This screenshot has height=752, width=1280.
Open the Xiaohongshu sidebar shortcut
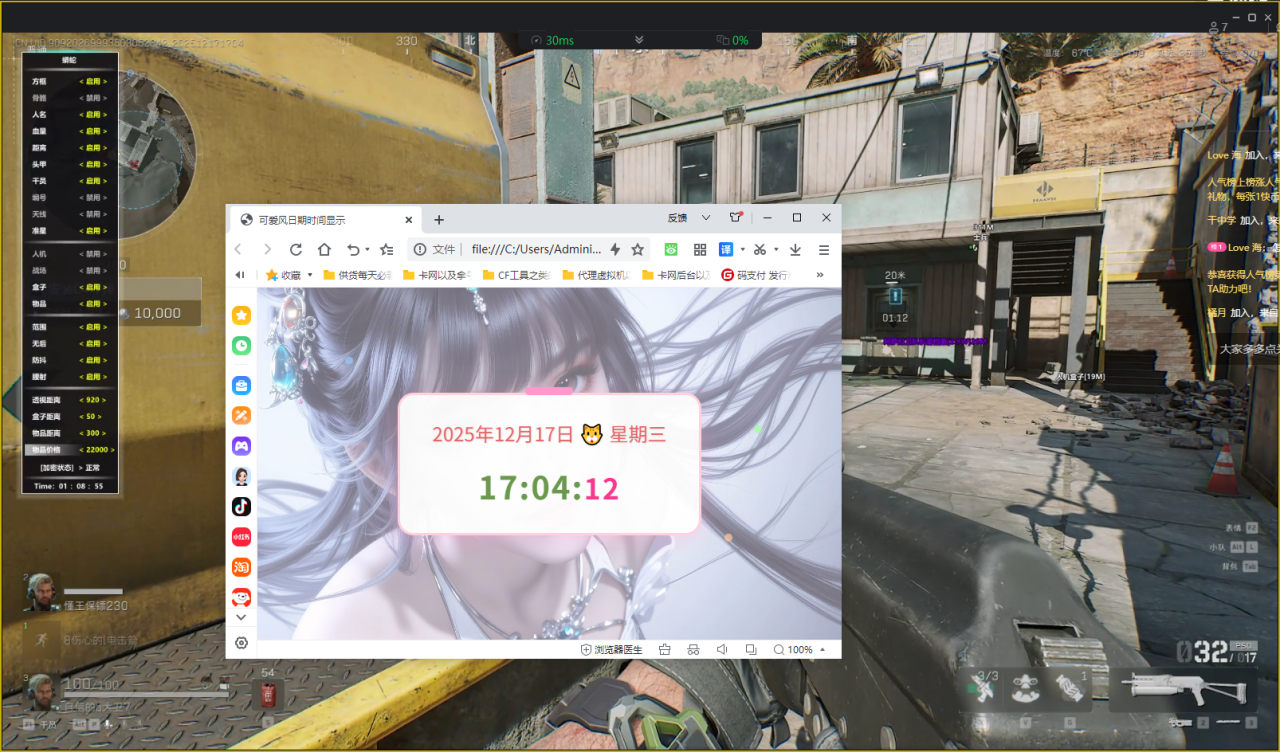(240, 536)
